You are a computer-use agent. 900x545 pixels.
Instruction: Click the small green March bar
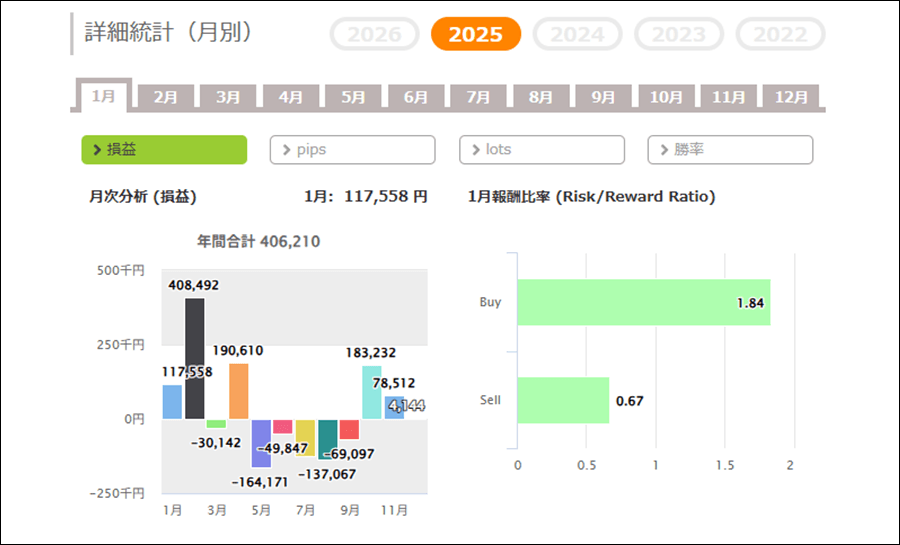pos(216,424)
